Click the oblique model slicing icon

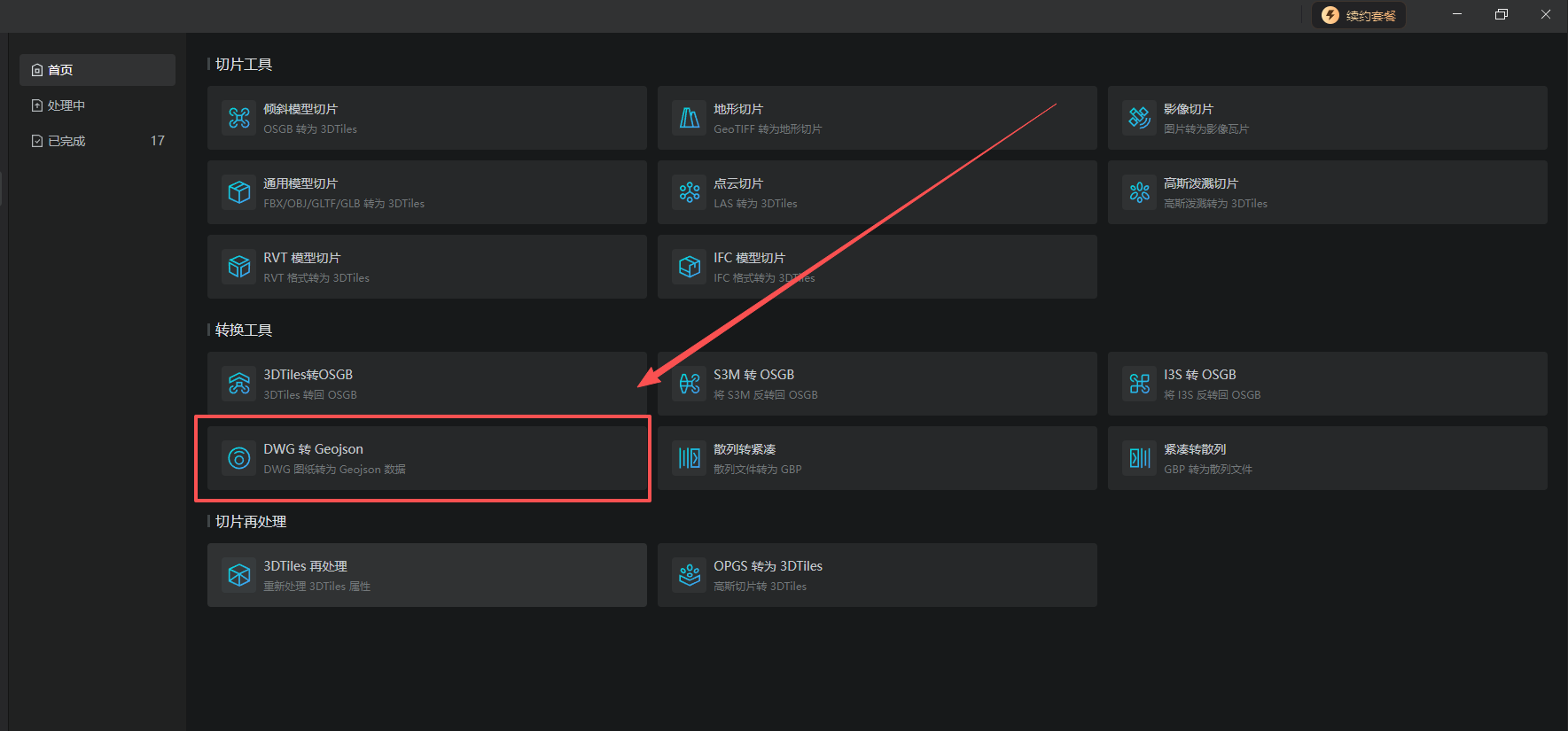(x=239, y=118)
